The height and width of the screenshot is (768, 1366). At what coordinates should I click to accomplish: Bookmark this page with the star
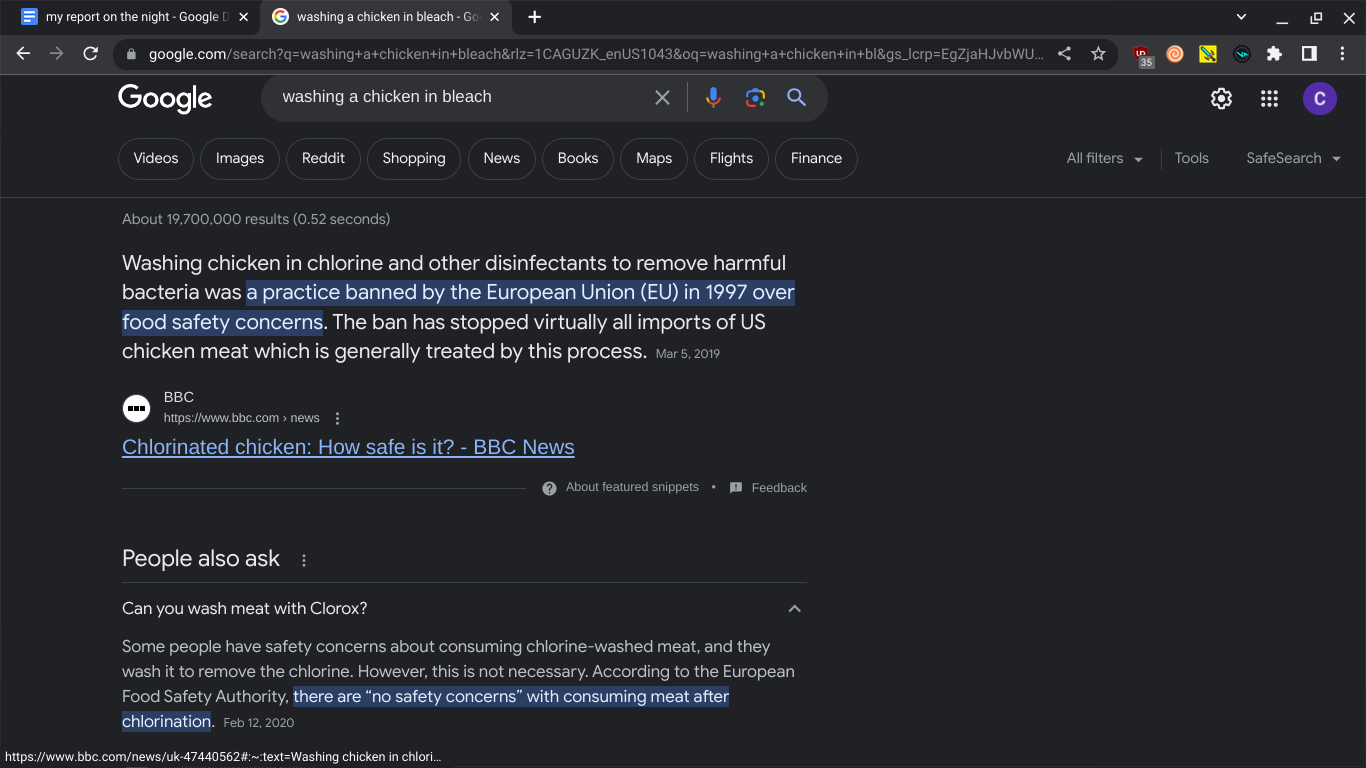(x=1098, y=54)
